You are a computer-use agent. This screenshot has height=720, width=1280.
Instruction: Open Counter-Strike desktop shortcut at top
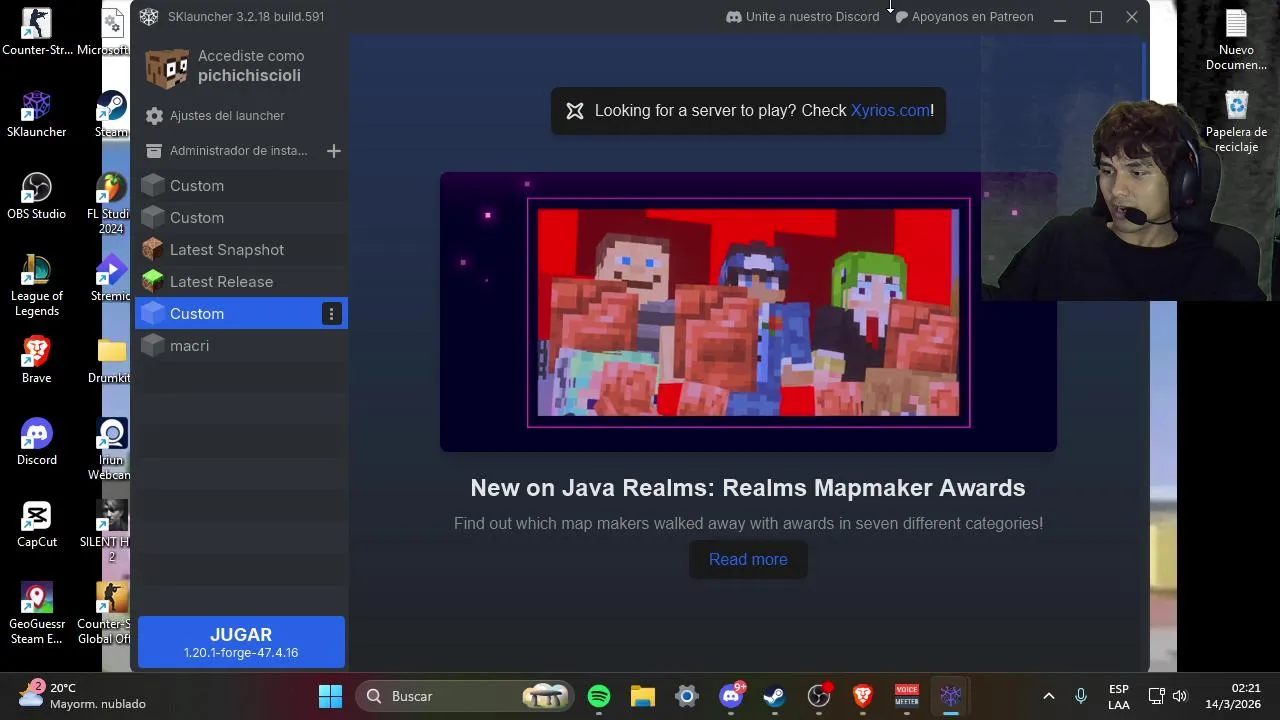click(36, 31)
